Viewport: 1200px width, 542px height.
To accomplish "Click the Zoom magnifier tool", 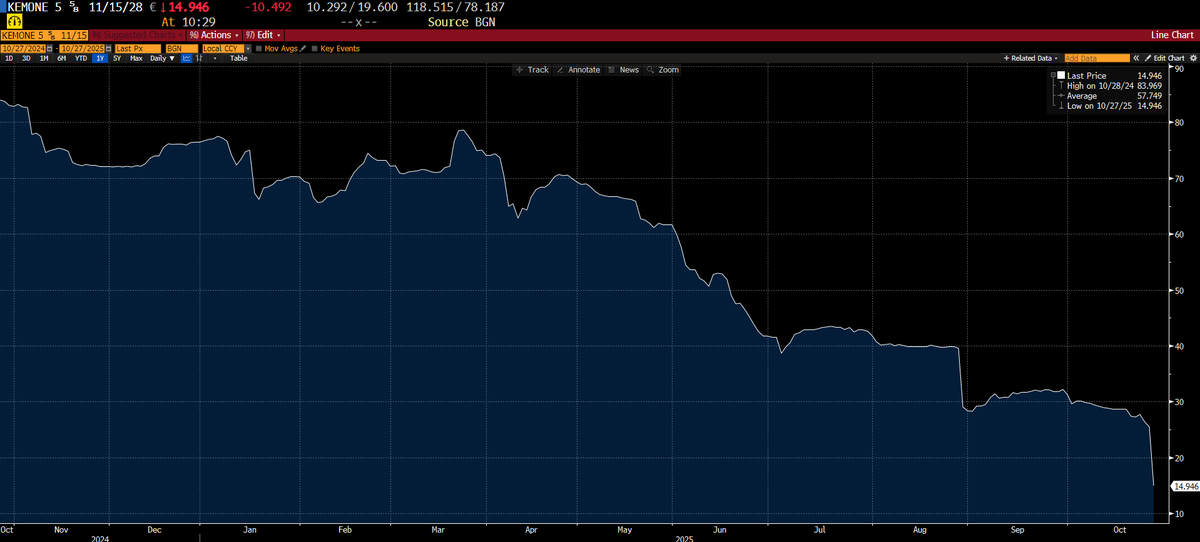I will (663, 70).
